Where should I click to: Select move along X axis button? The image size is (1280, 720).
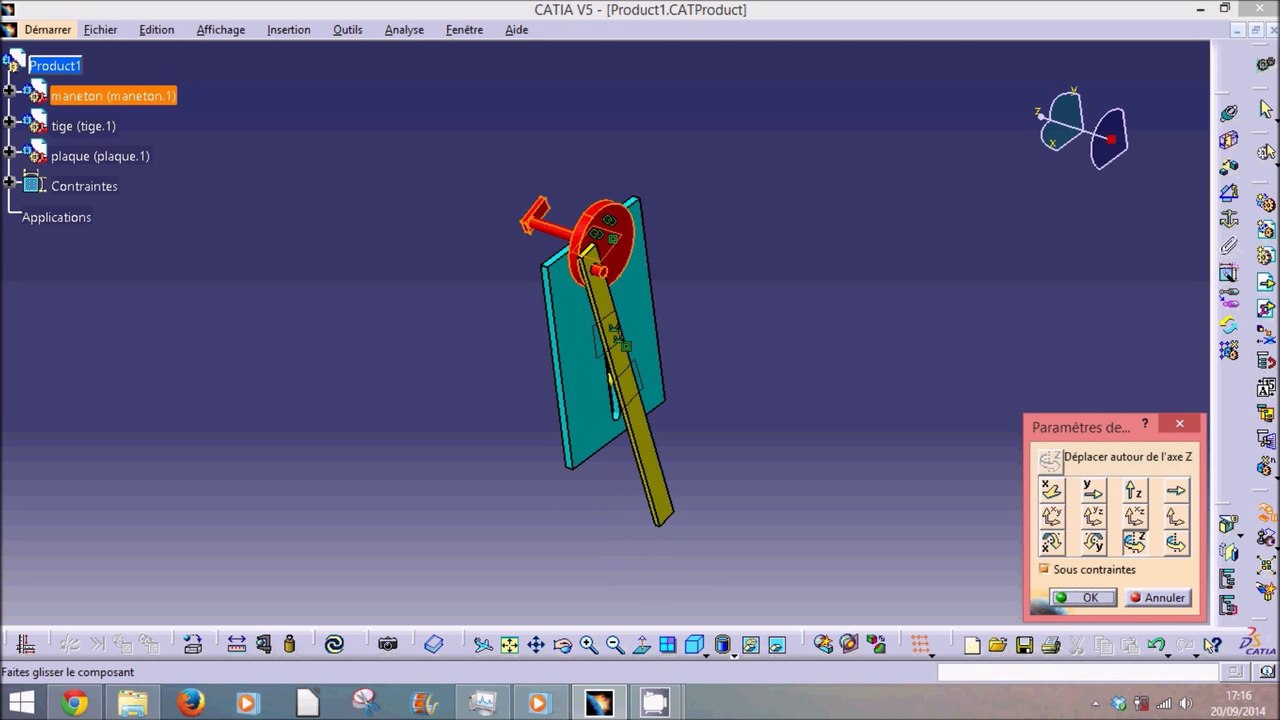click(1052, 490)
